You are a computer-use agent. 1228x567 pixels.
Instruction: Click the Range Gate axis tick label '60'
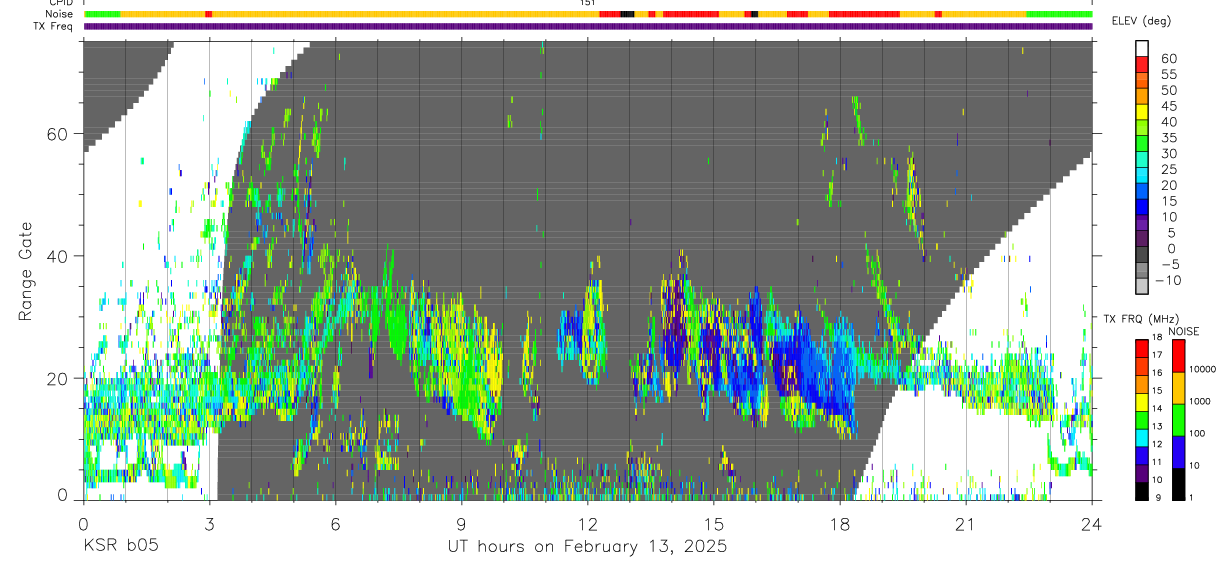tap(59, 134)
